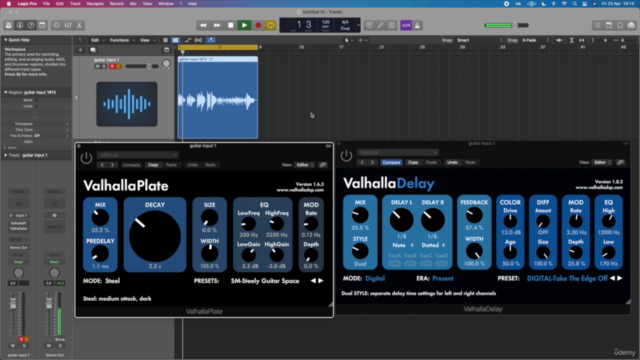Viewport: 640px width, 360px height.
Task: Click the Fast Forward transport button
Action: tap(217, 25)
